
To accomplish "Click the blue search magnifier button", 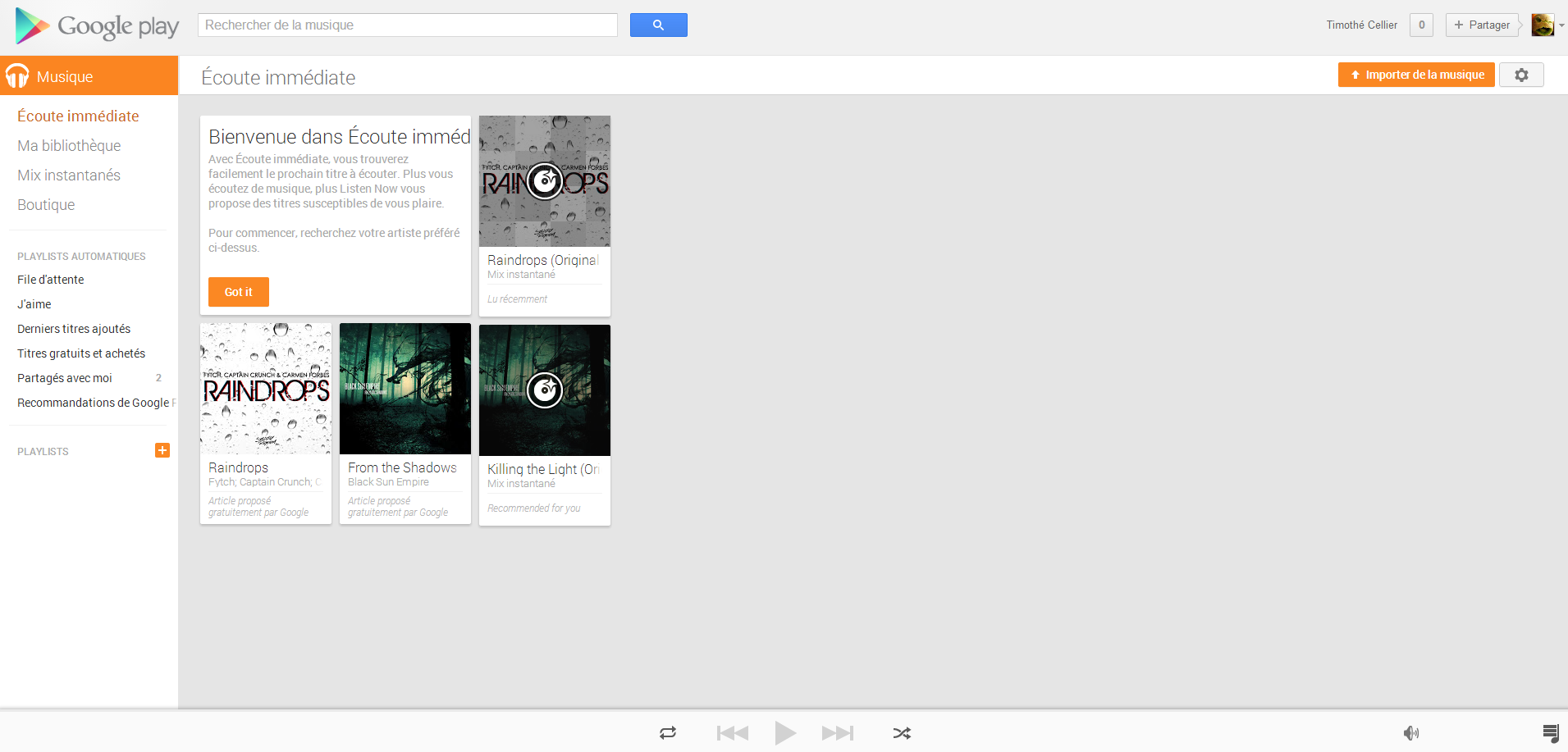I will pos(658,25).
